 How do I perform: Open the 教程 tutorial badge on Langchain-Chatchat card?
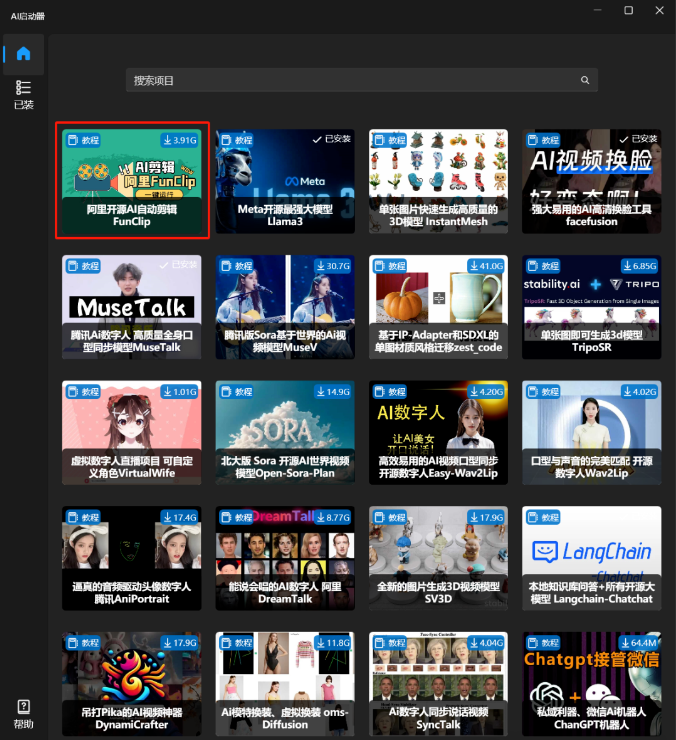pyautogui.click(x=543, y=517)
